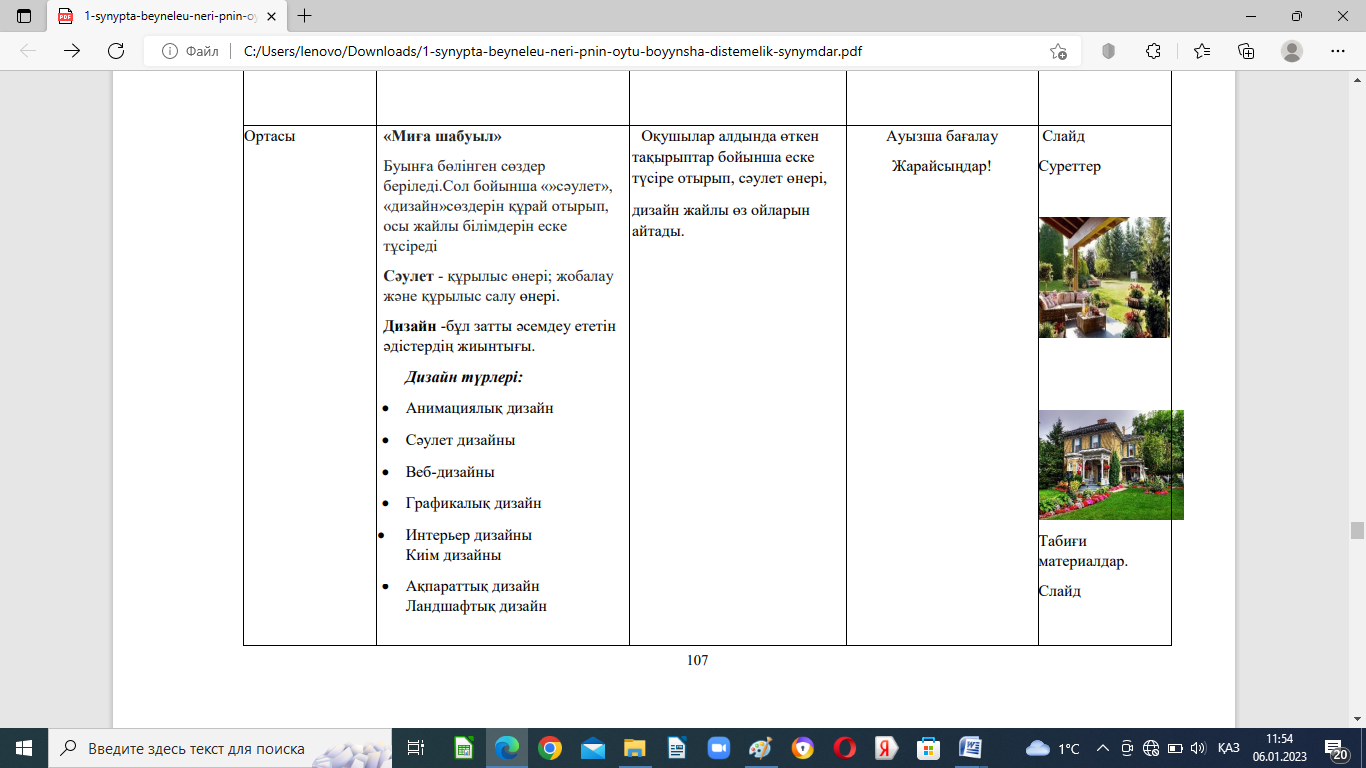Image resolution: width=1366 pixels, height=768 pixels.
Task: Click the 'Дизайн түрлері:' heading
Action: (x=464, y=377)
